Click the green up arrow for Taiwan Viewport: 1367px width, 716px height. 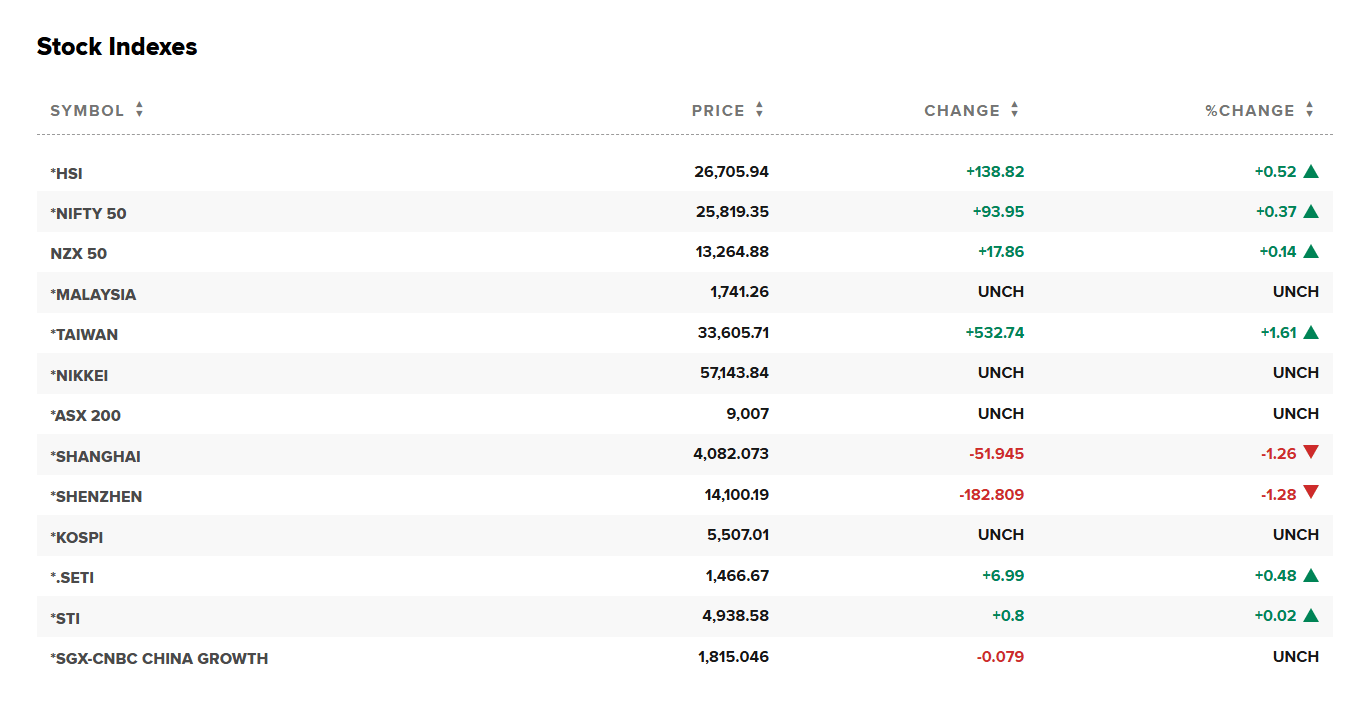click(x=1311, y=332)
